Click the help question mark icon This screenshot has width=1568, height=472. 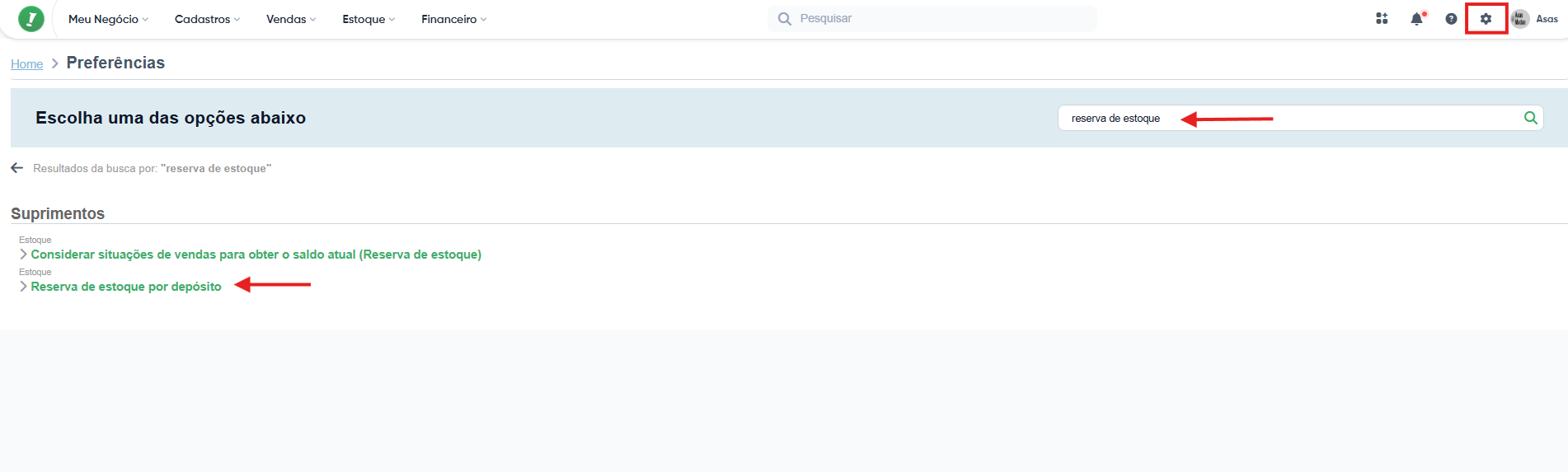coord(1451,19)
